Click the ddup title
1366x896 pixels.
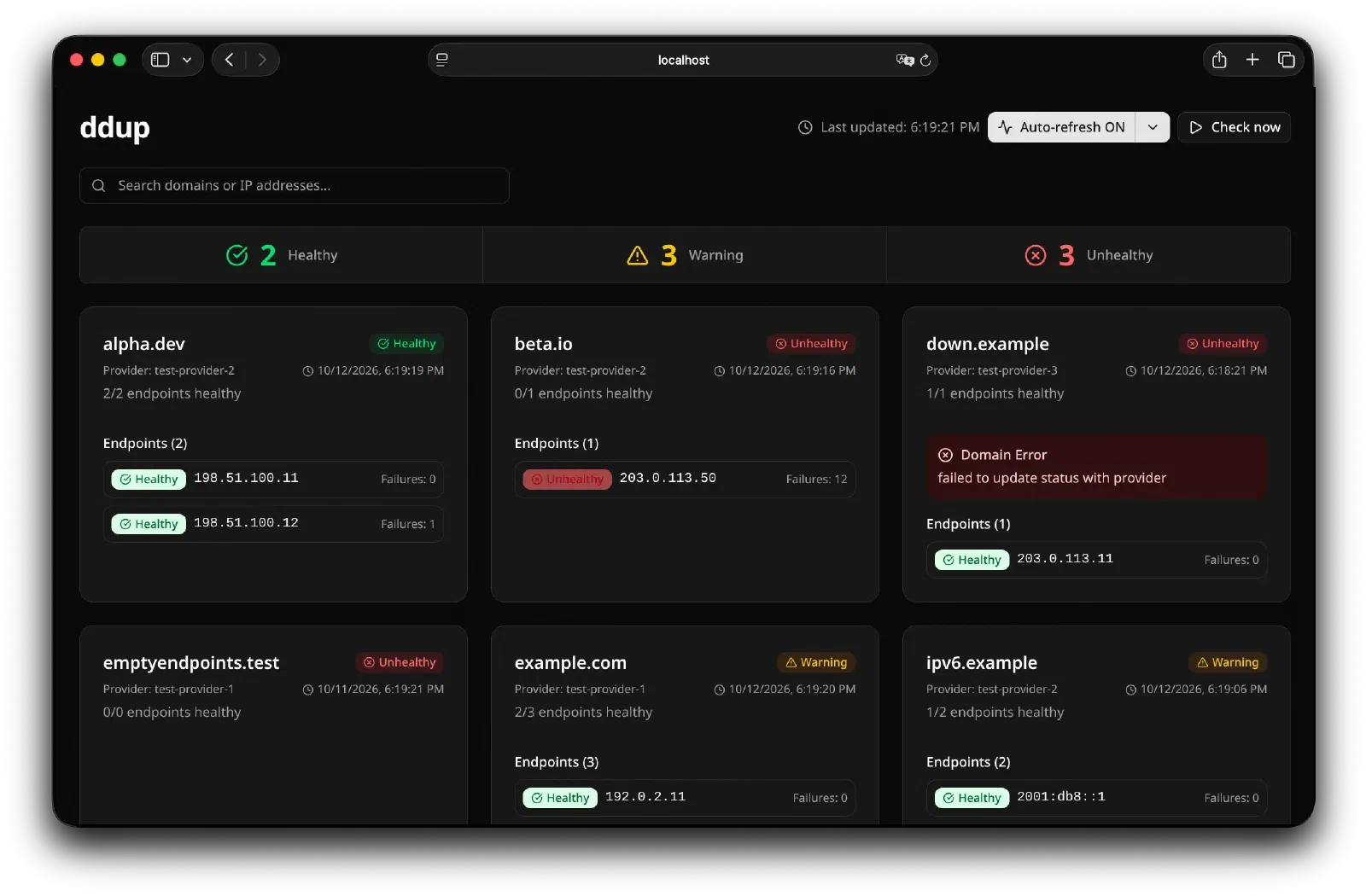tap(114, 127)
